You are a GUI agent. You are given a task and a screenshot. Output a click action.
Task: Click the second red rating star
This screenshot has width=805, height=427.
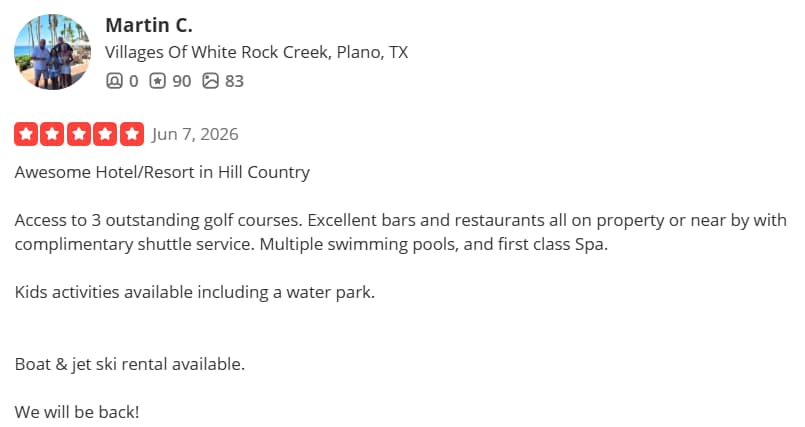point(52,134)
